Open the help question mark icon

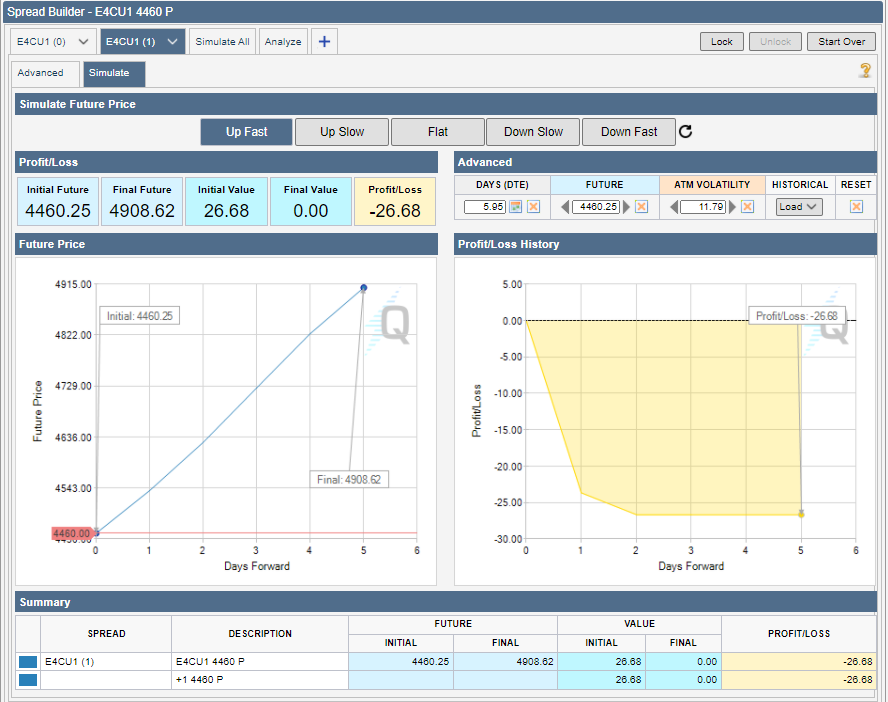tap(865, 71)
